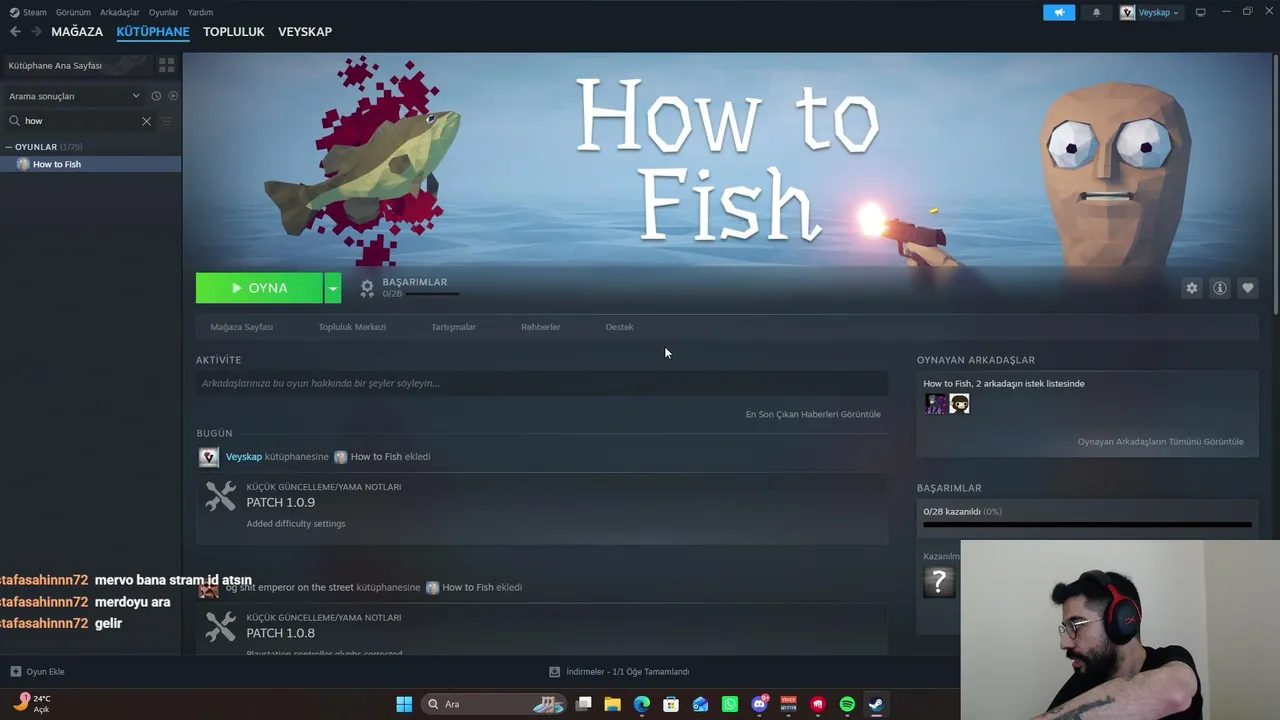Go forward with the right arrow
1280x720 pixels.
pos(36,32)
